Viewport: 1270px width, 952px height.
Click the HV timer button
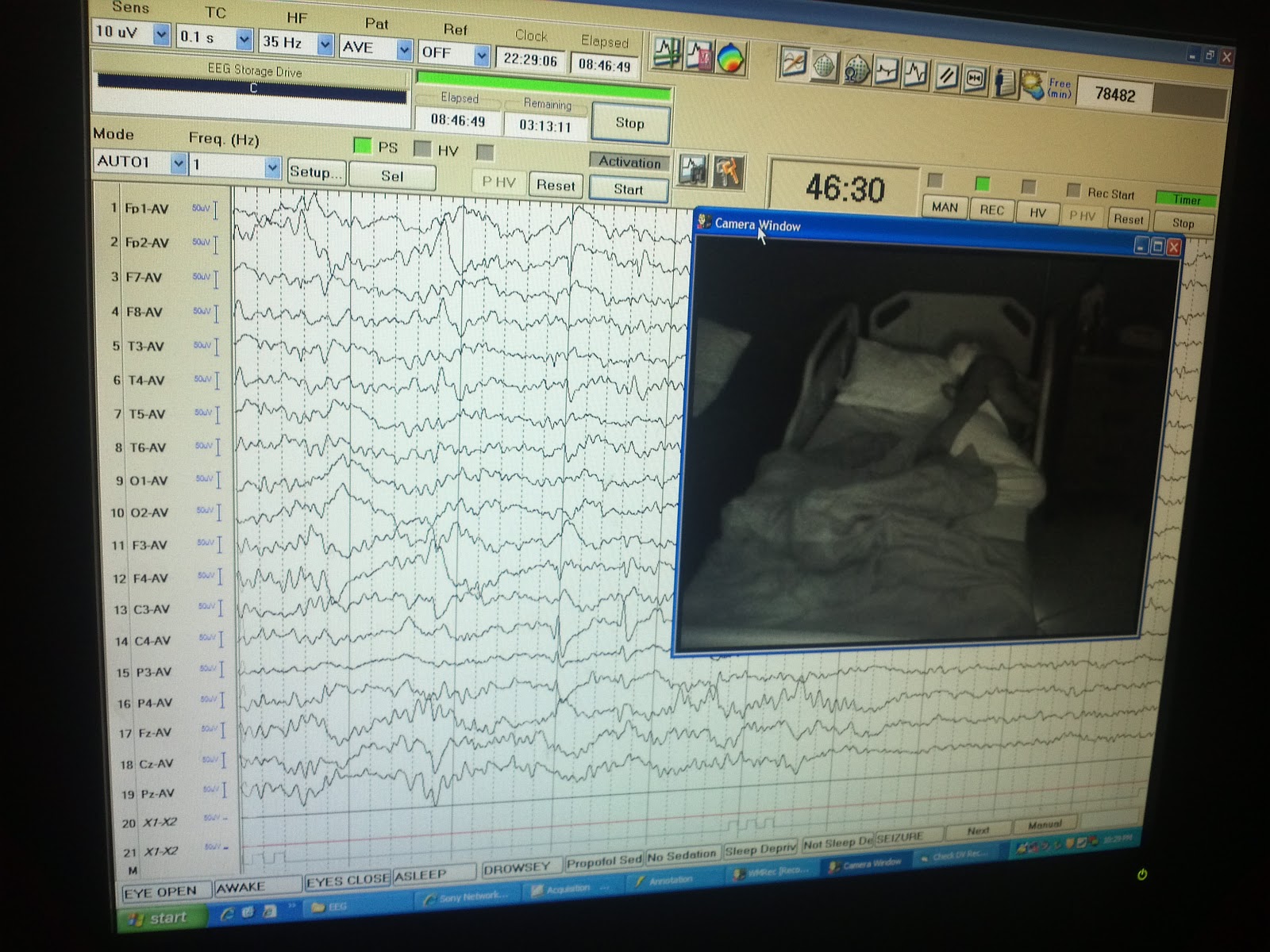(1037, 213)
